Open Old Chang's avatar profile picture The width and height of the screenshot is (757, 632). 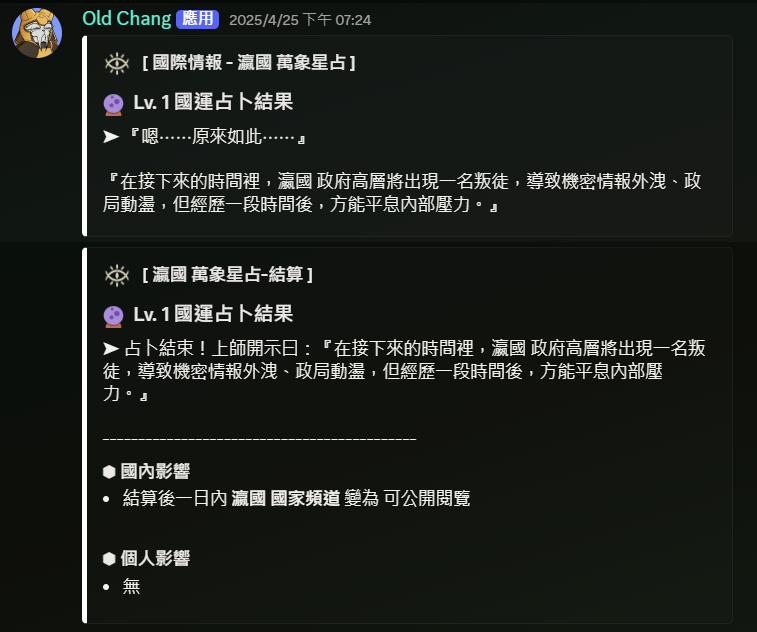point(37,33)
